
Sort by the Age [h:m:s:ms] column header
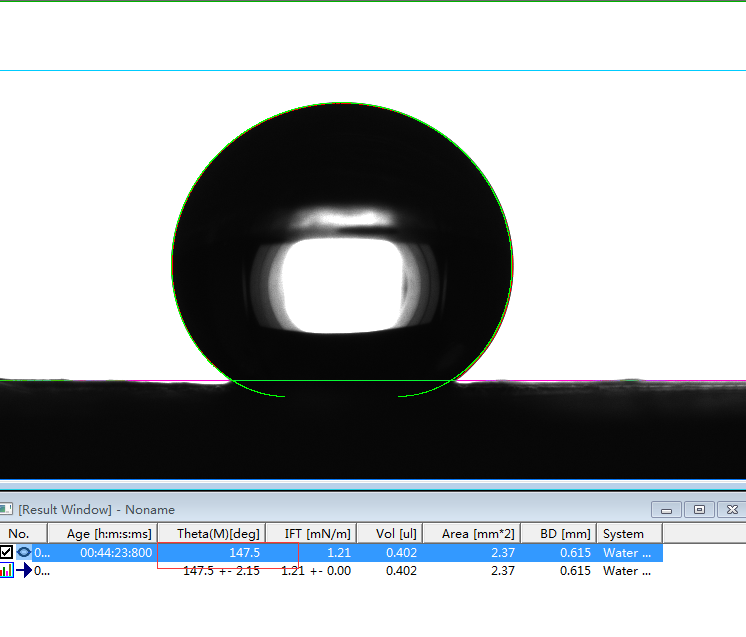pos(102,534)
